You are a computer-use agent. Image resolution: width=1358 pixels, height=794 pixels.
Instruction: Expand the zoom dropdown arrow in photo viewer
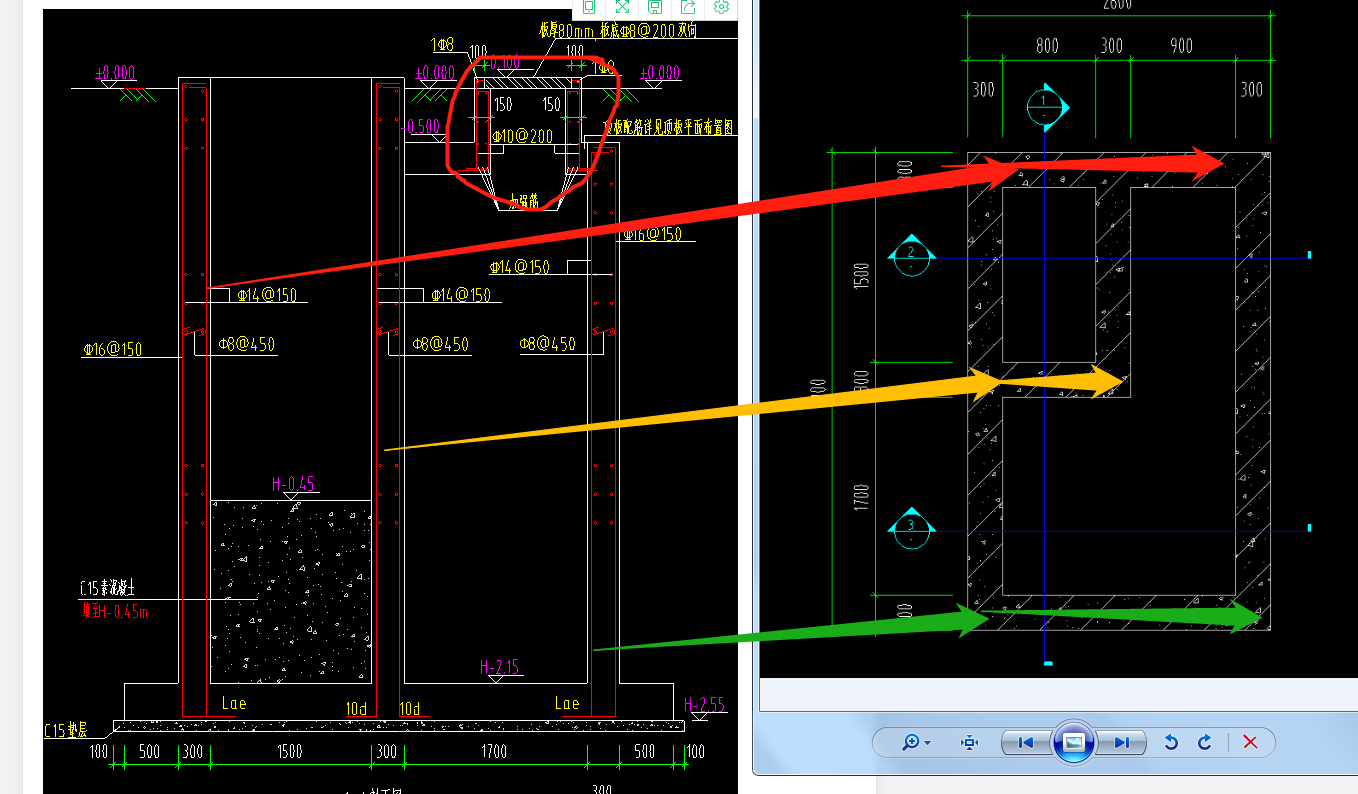(x=928, y=743)
